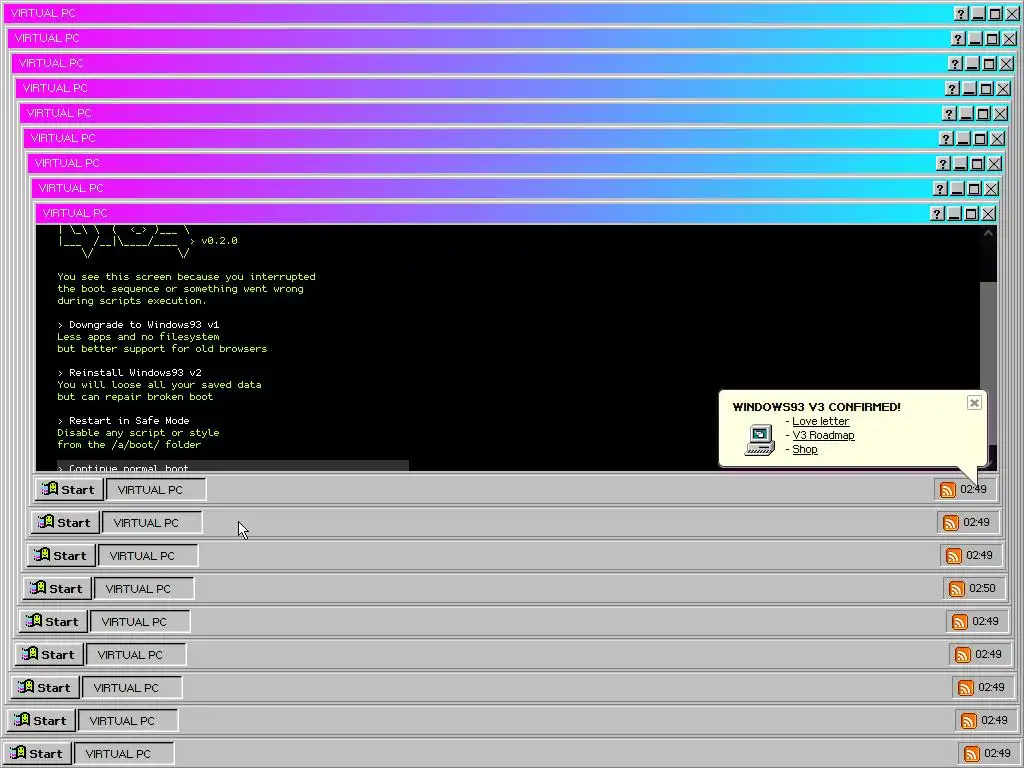Choose Restart in Safe Mode option

(x=123, y=421)
